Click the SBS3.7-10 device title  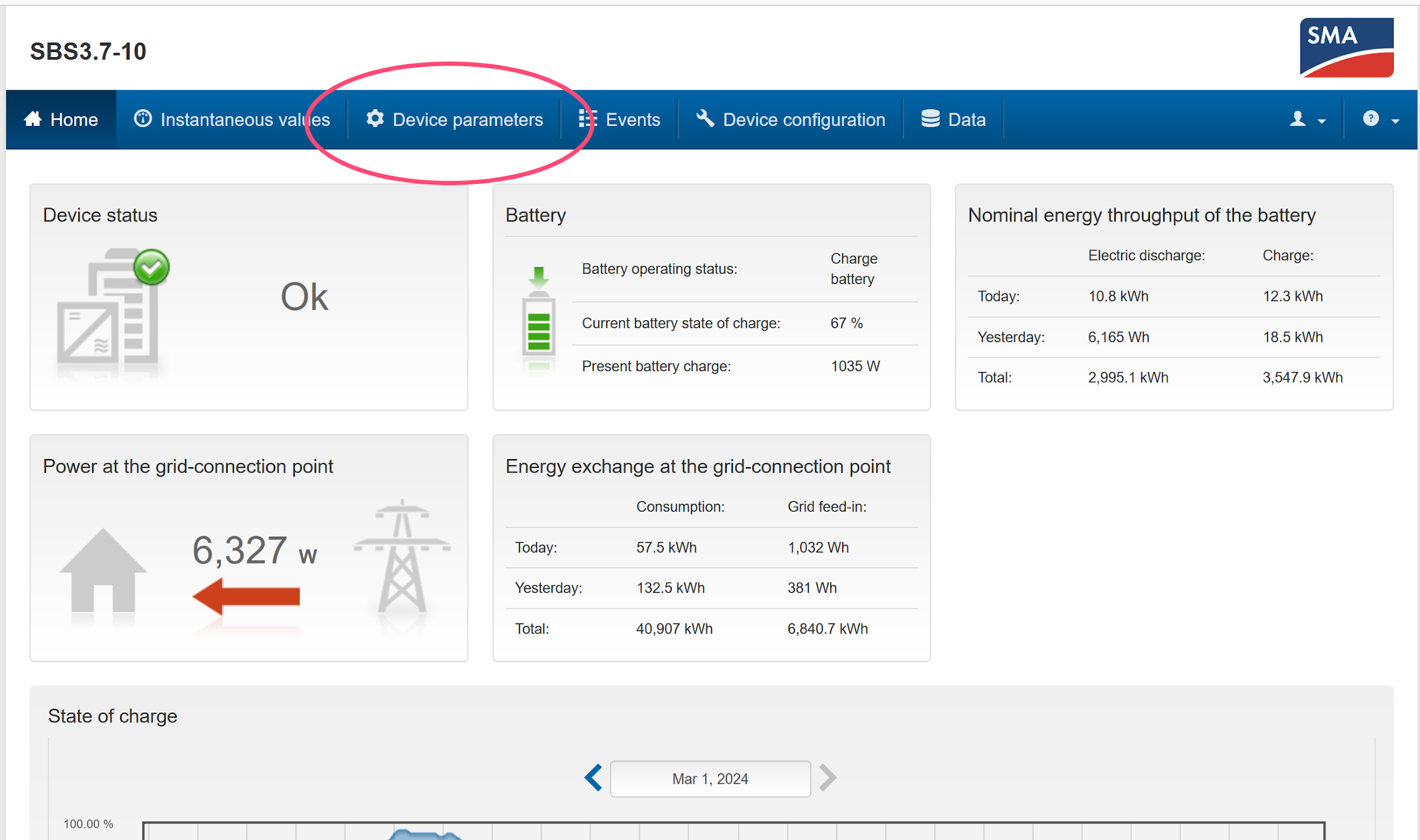(x=88, y=51)
